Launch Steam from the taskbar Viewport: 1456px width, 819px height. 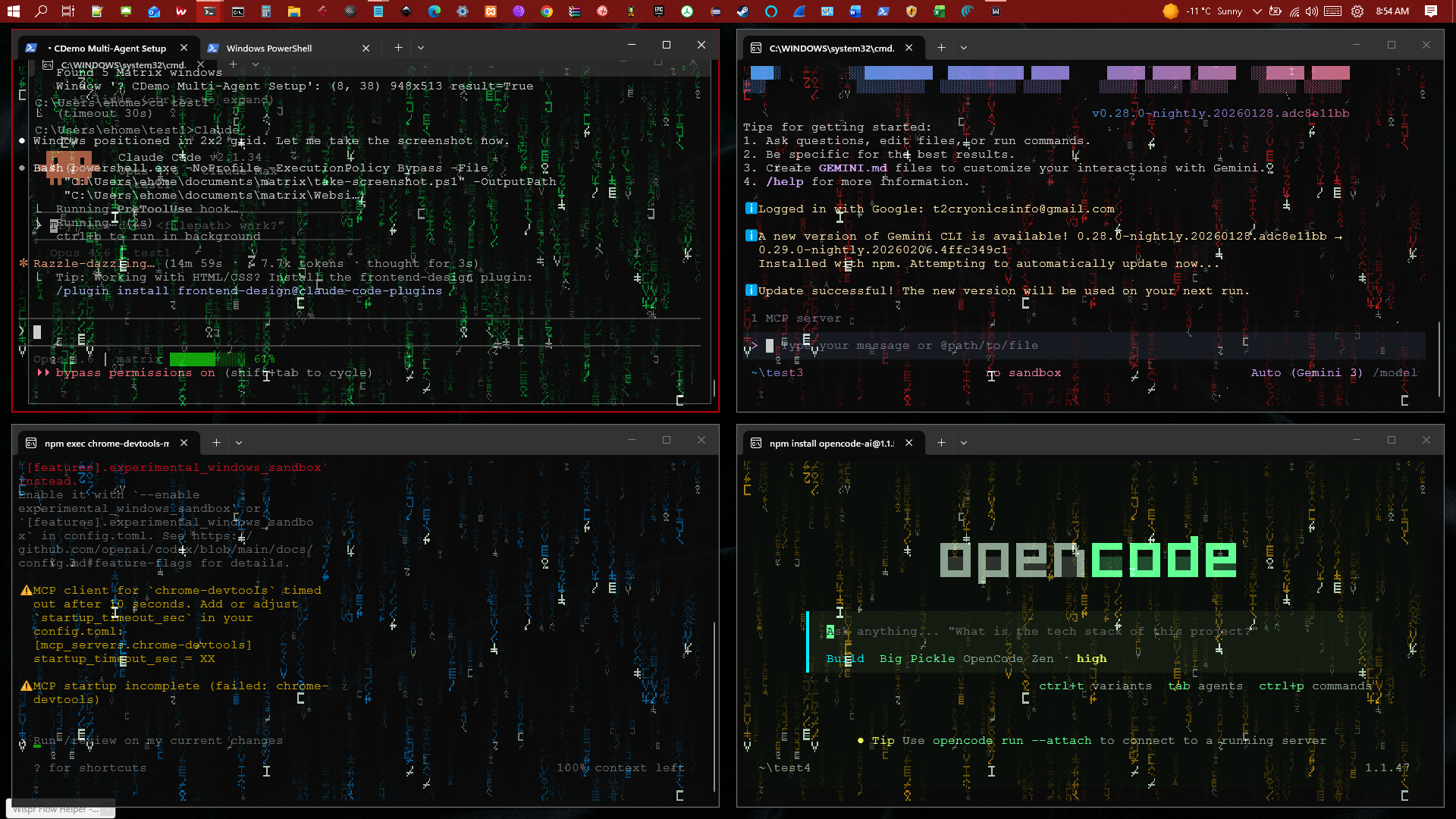(742, 11)
